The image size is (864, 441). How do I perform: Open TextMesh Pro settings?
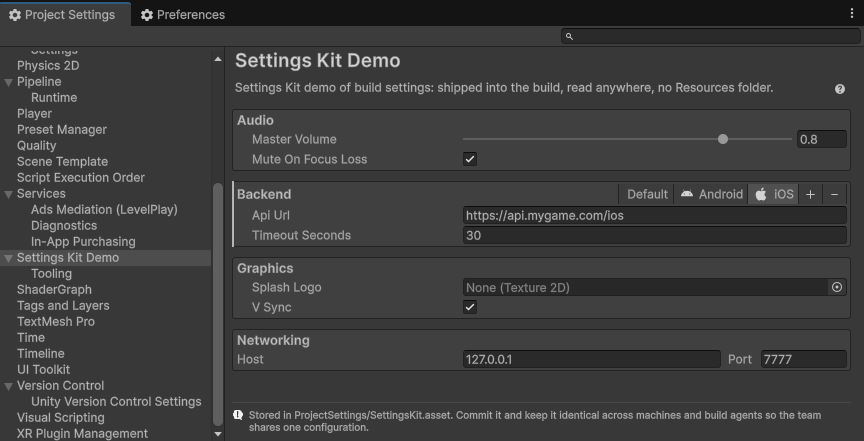56,321
